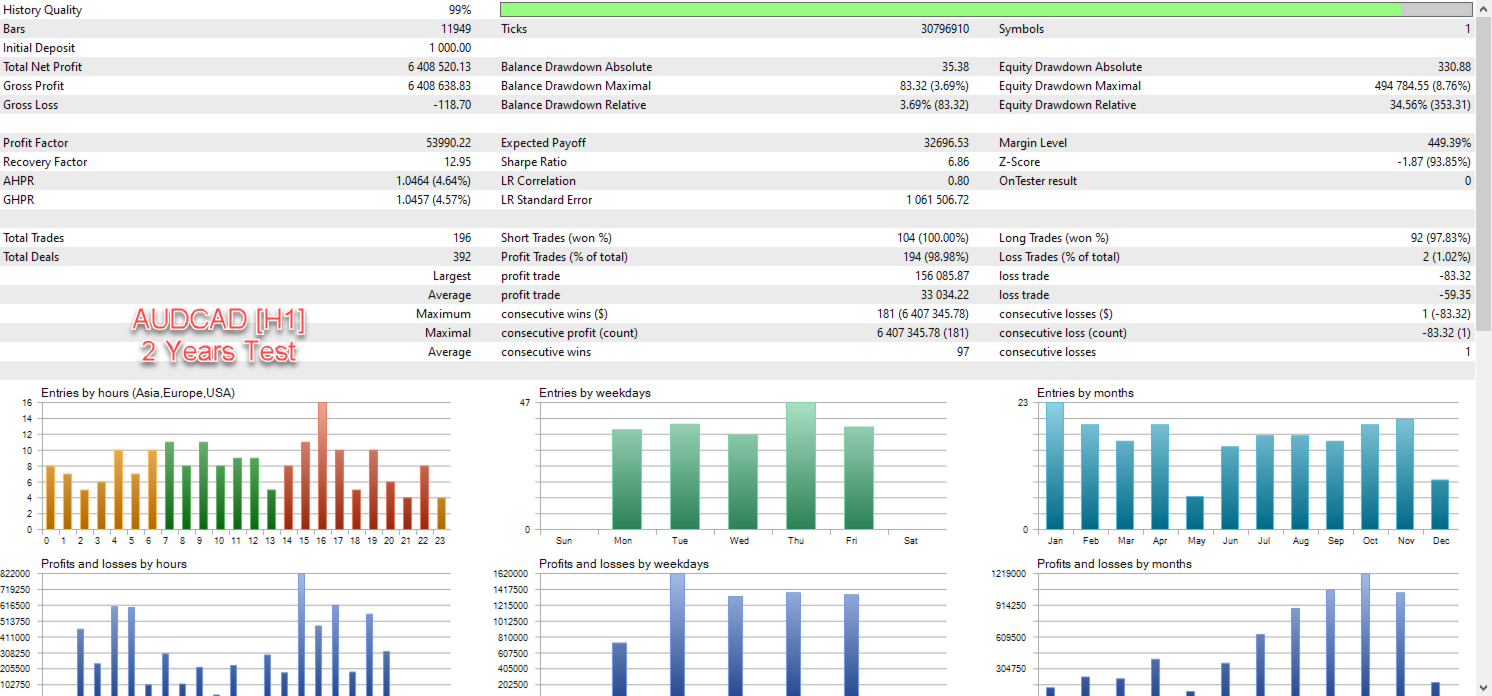This screenshot has height=696, width=1492.
Task: Click Balance Drawdown Maximal value '83.32 (3.69%)'
Action: [934, 86]
